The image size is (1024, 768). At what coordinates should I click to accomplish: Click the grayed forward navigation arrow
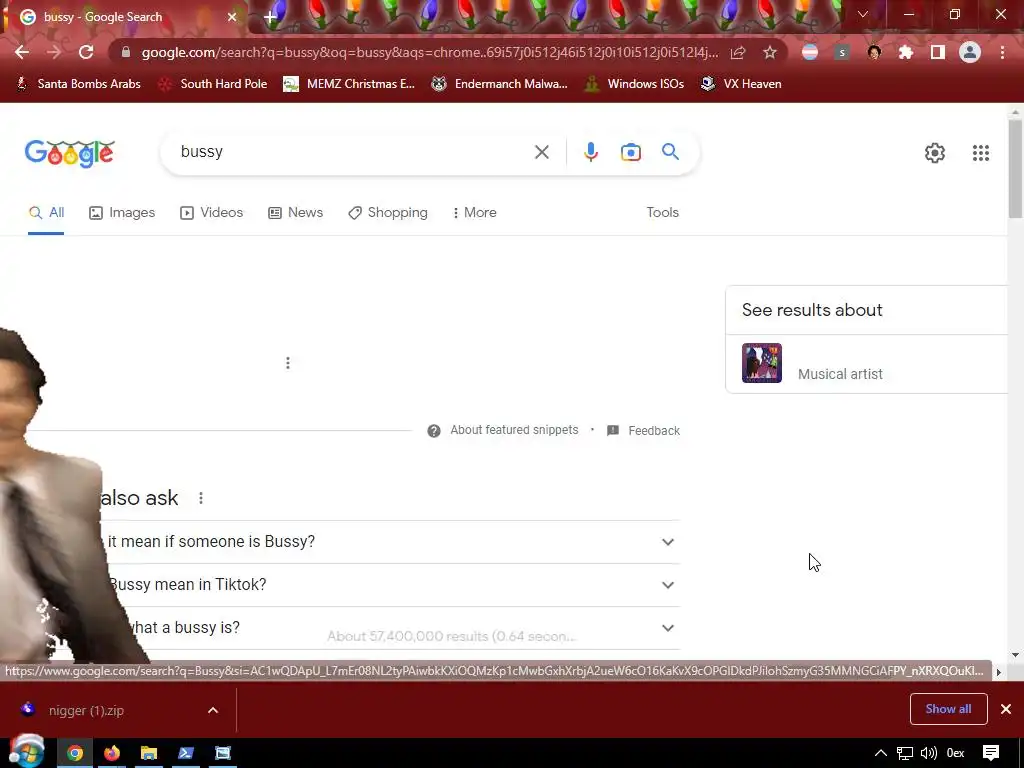[54, 52]
